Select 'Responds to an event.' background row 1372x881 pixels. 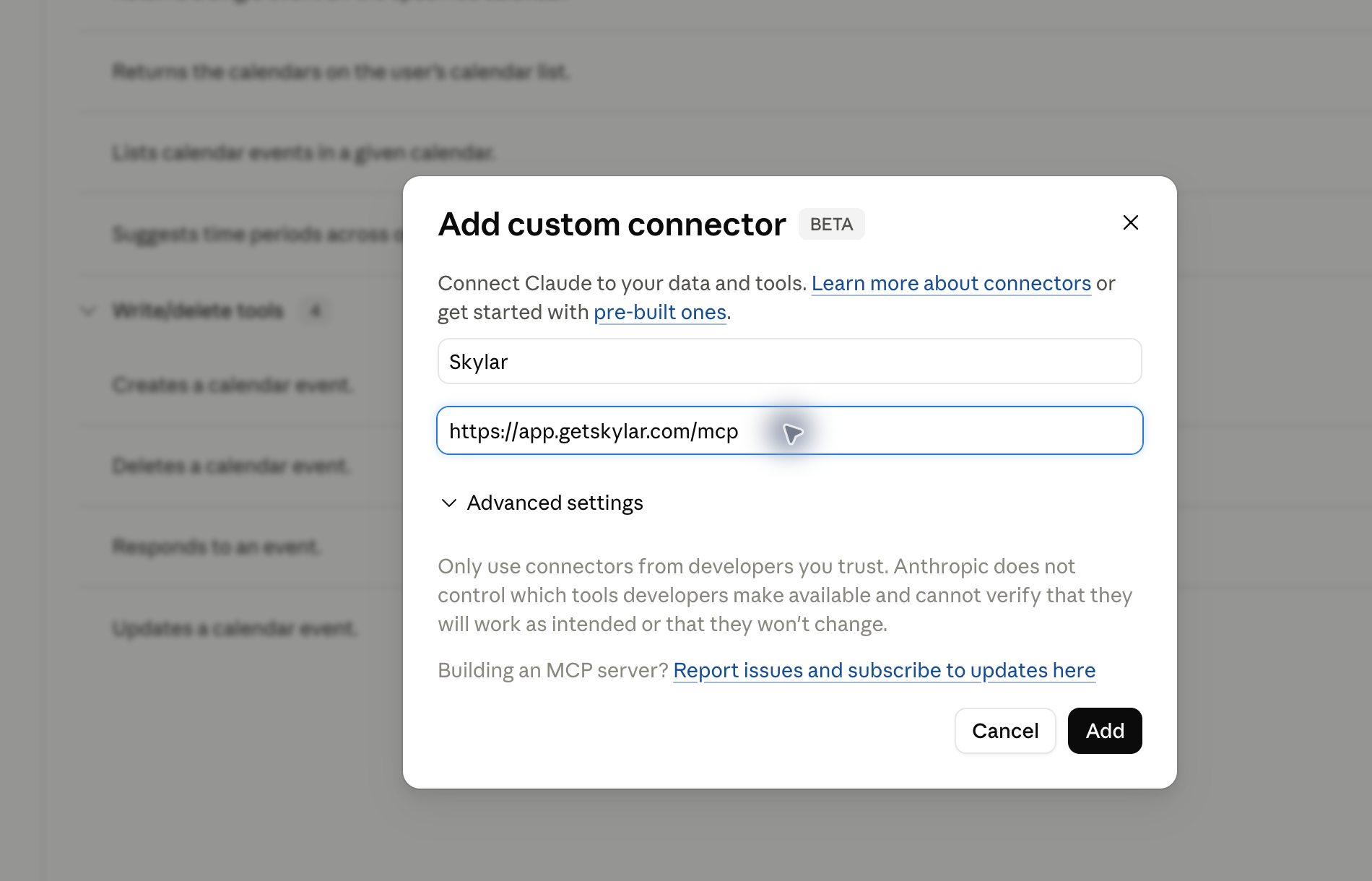tap(216, 547)
